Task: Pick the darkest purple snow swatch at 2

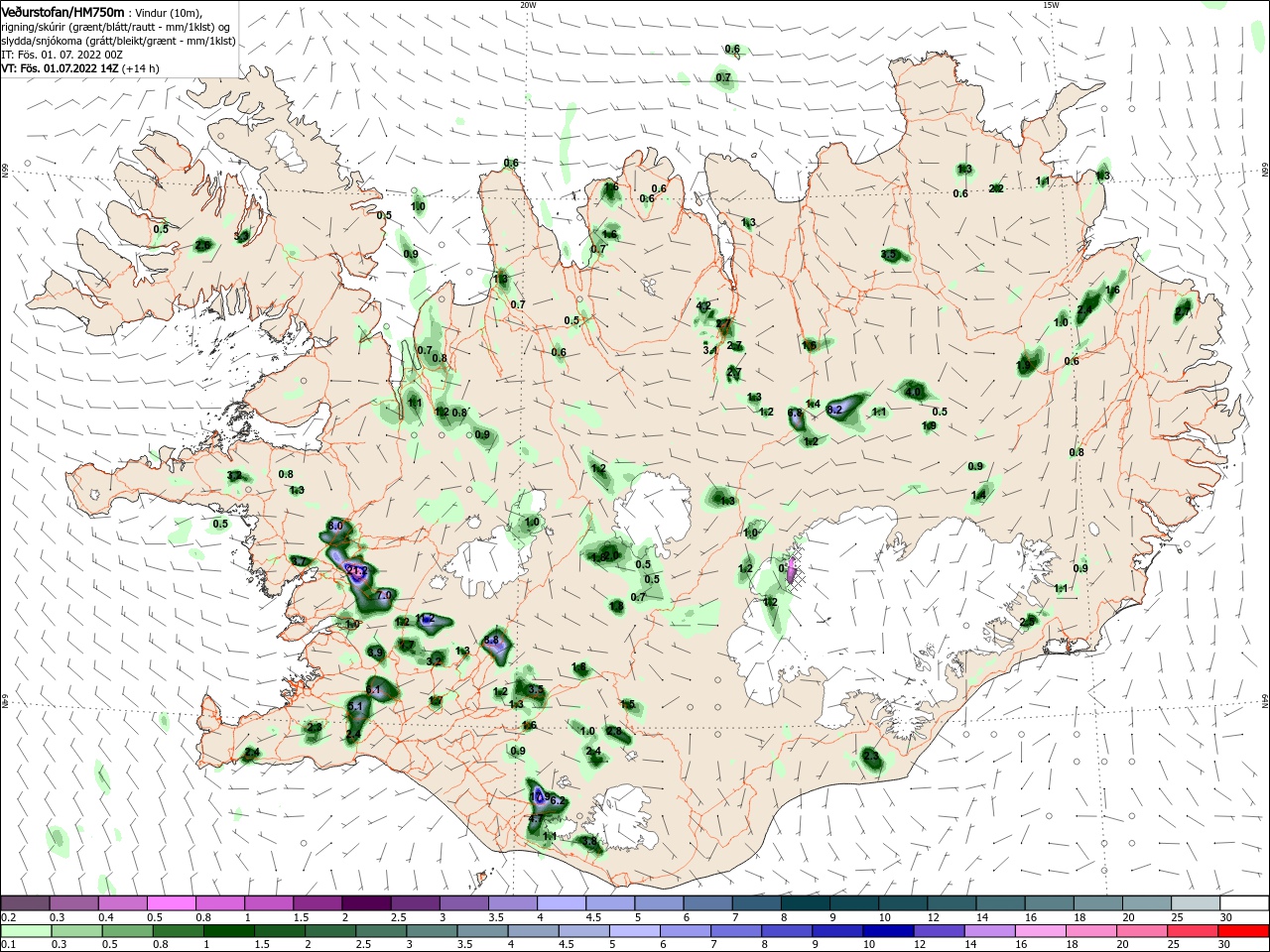Action: pos(366,902)
